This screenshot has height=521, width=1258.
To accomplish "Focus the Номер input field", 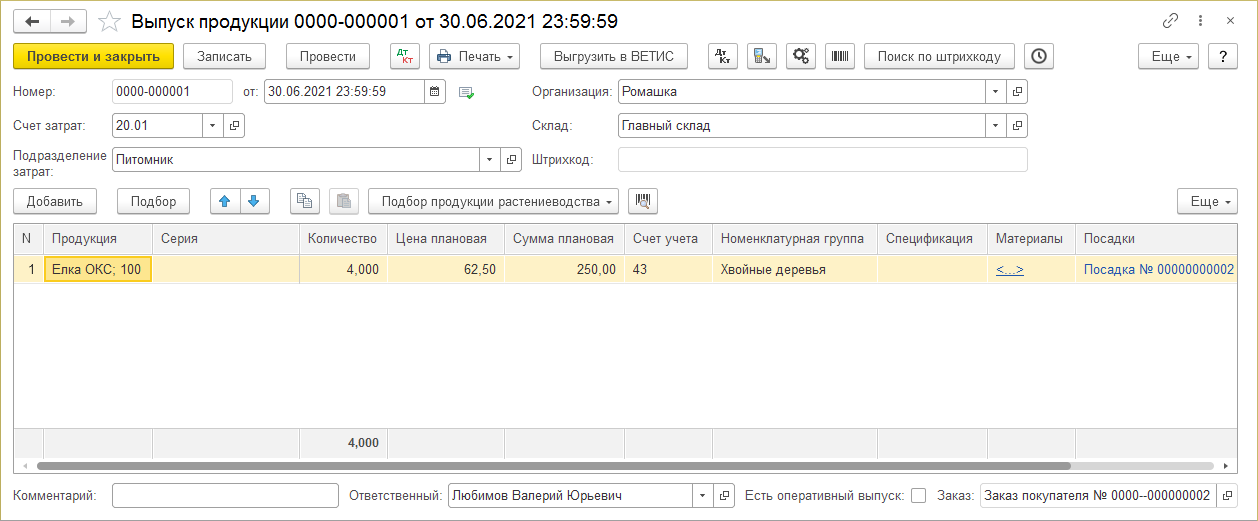I will (x=172, y=91).
